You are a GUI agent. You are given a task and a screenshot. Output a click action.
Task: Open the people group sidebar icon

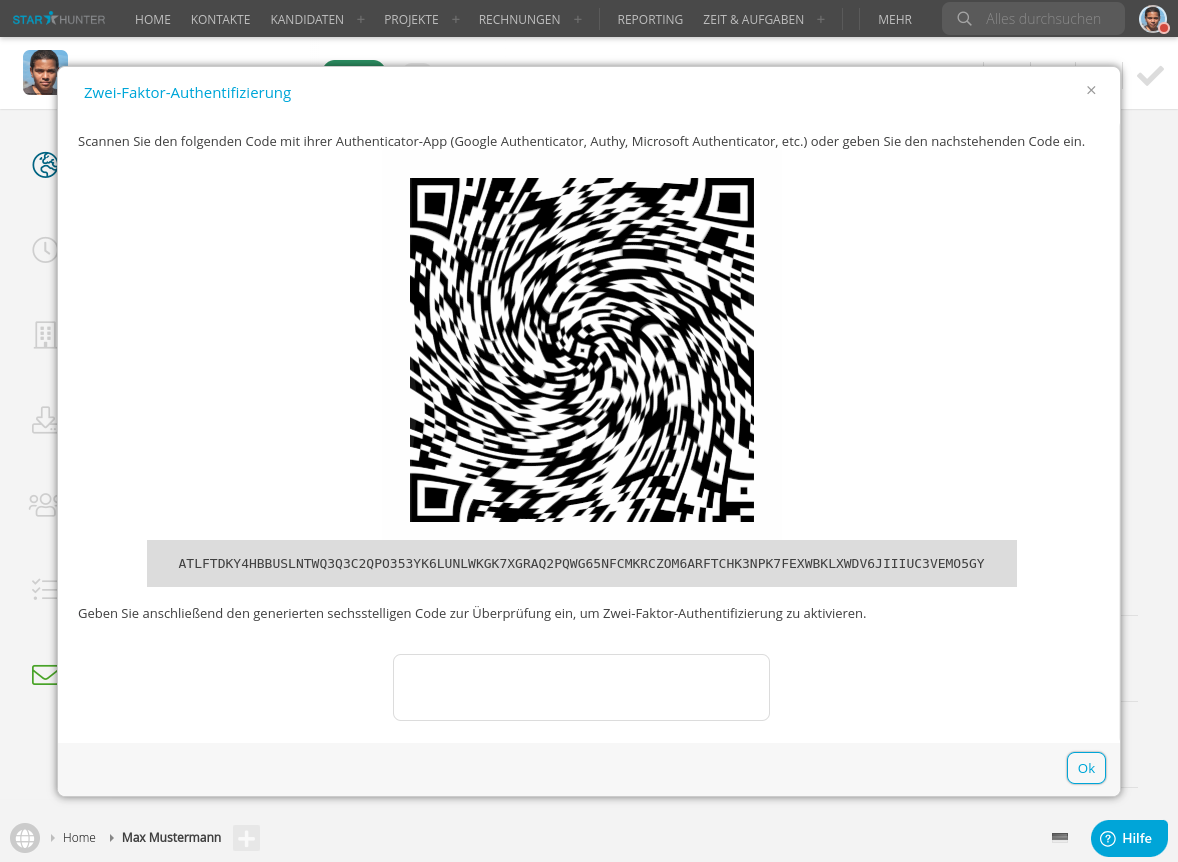click(44, 504)
